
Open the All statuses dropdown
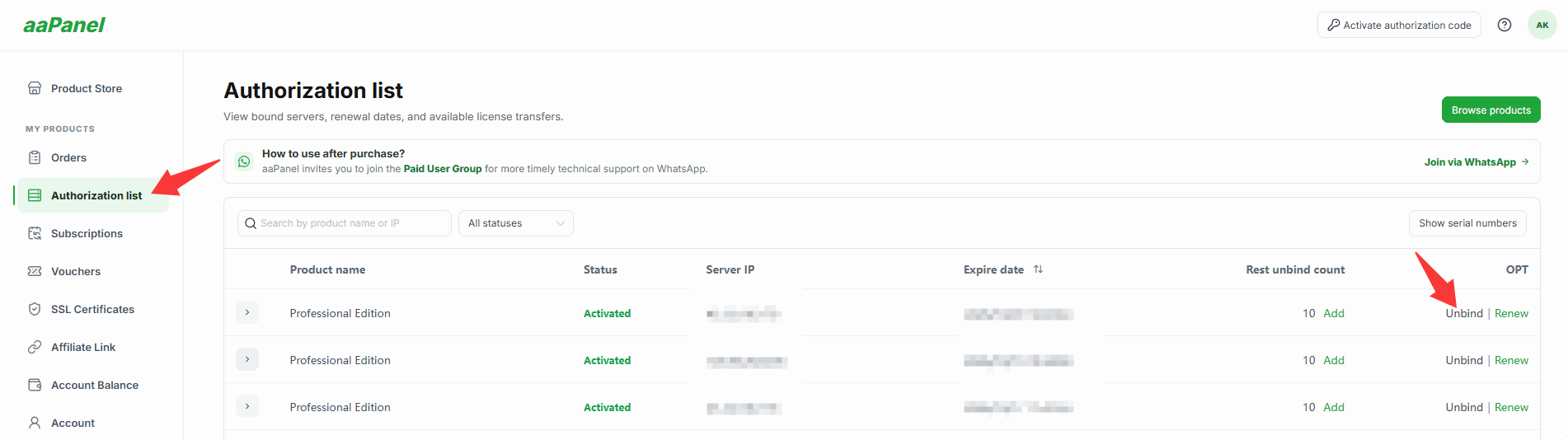(516, 223)
